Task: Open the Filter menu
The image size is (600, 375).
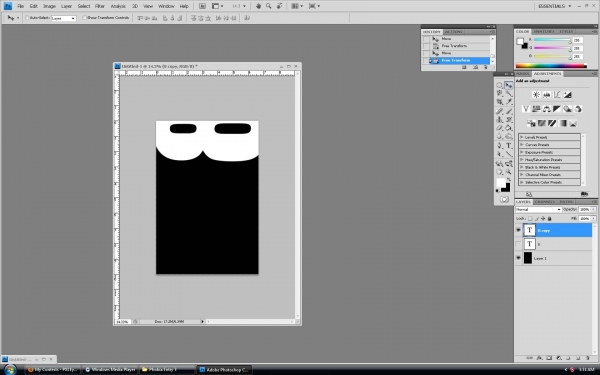Action: pyautogui.click(x=99, y=6)
